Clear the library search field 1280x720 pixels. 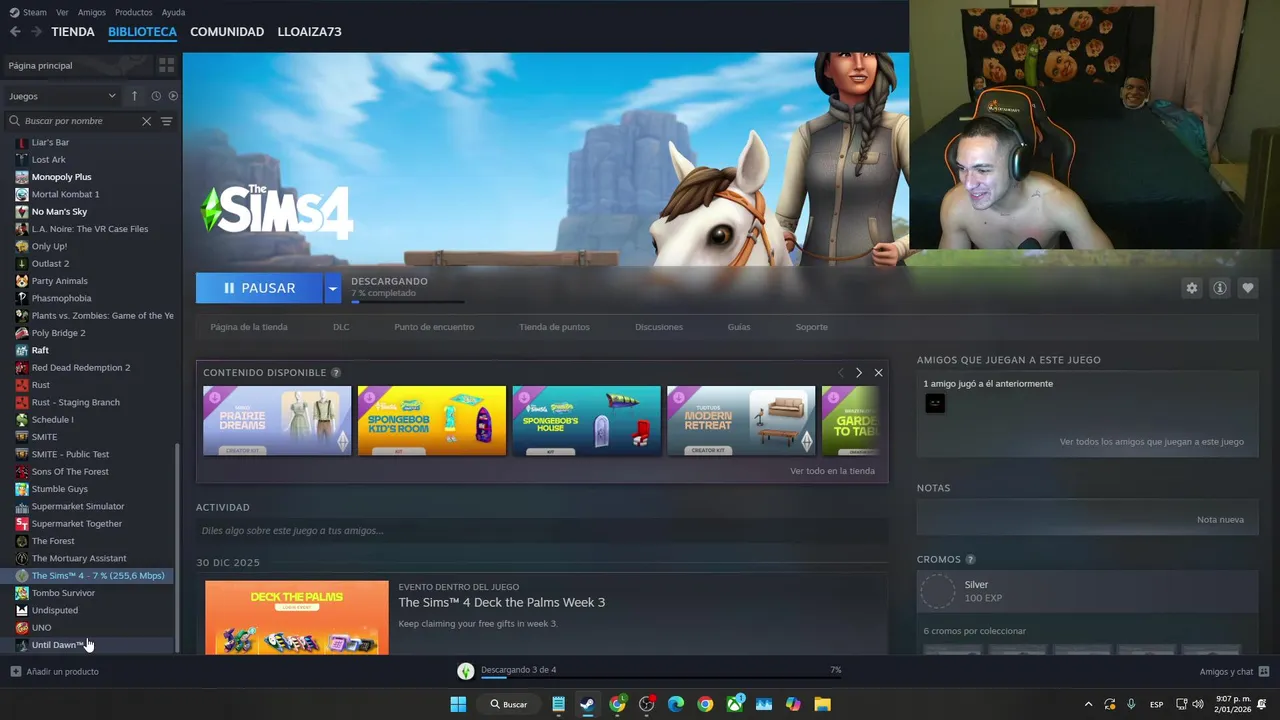[146, 121]
